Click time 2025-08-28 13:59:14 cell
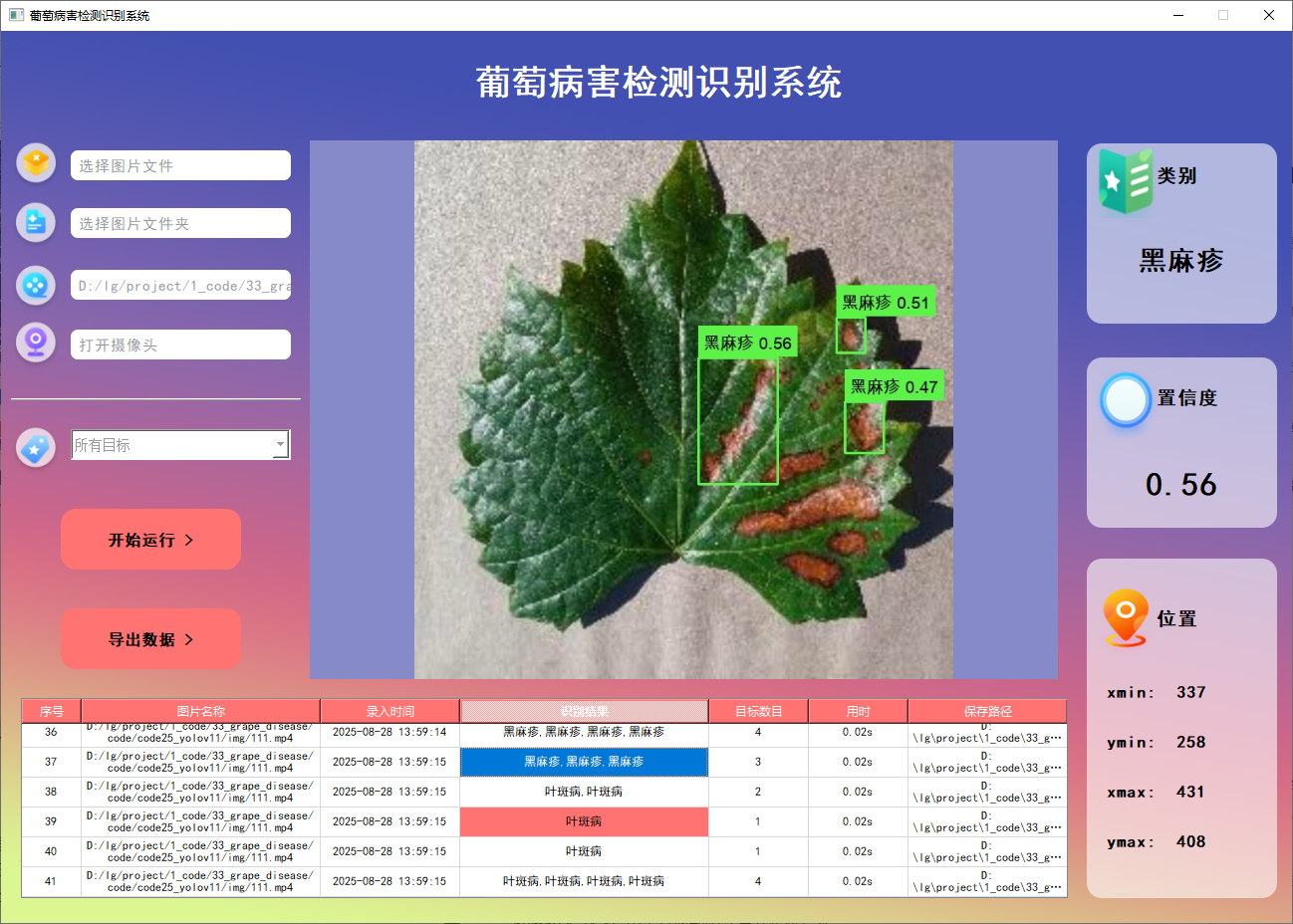The image size is (1293, 924). 389,734
